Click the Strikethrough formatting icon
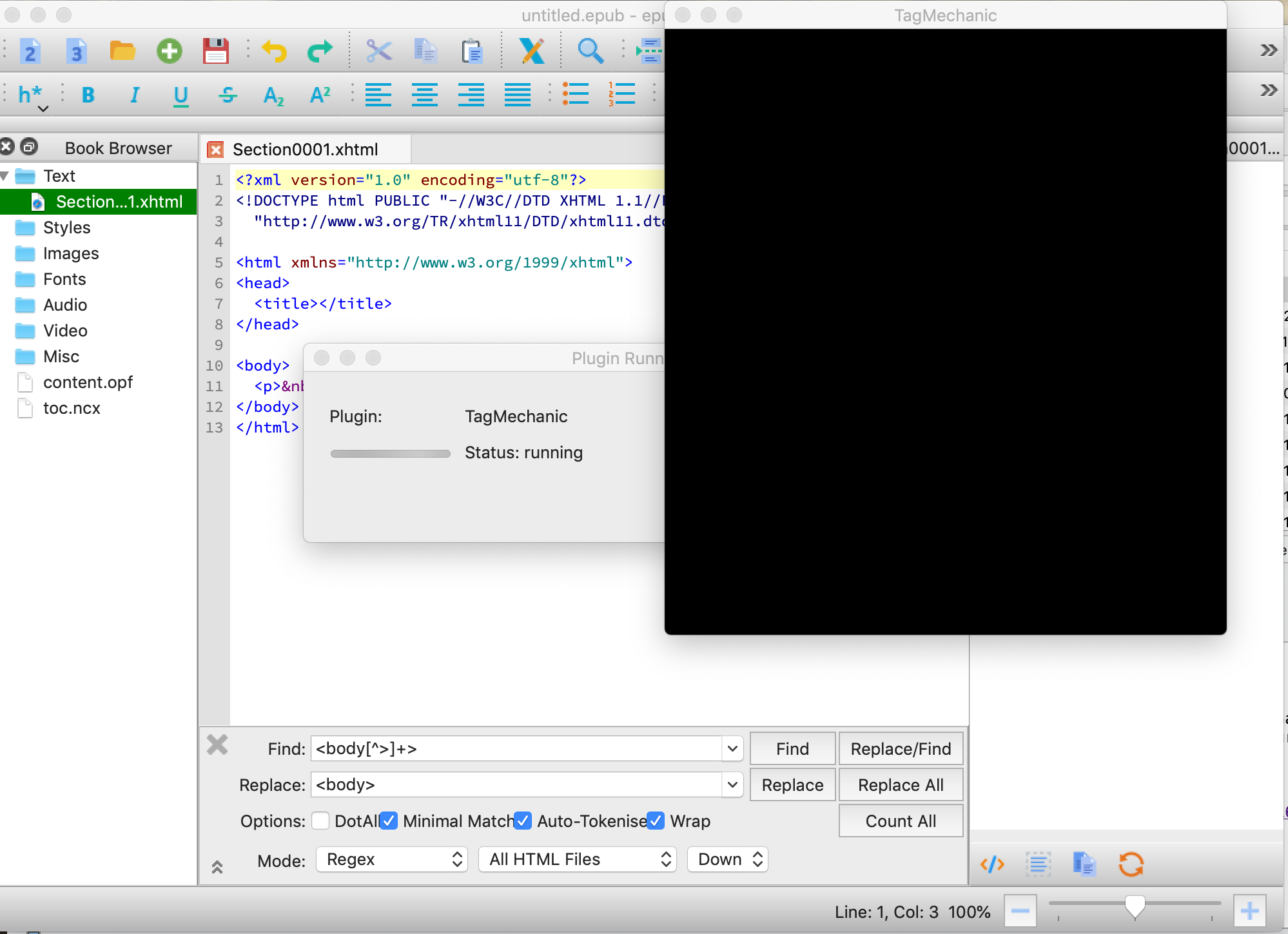 point(228,95)
